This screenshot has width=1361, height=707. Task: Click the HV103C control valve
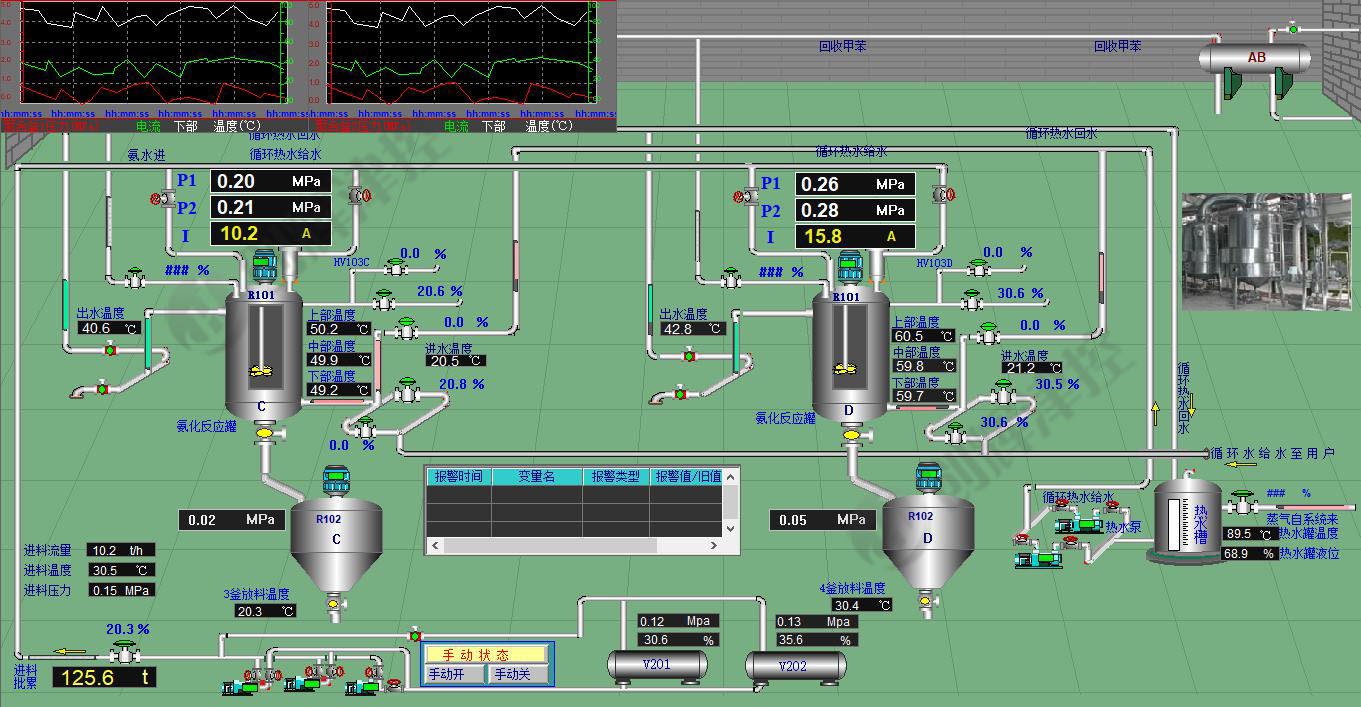point(397,266)
